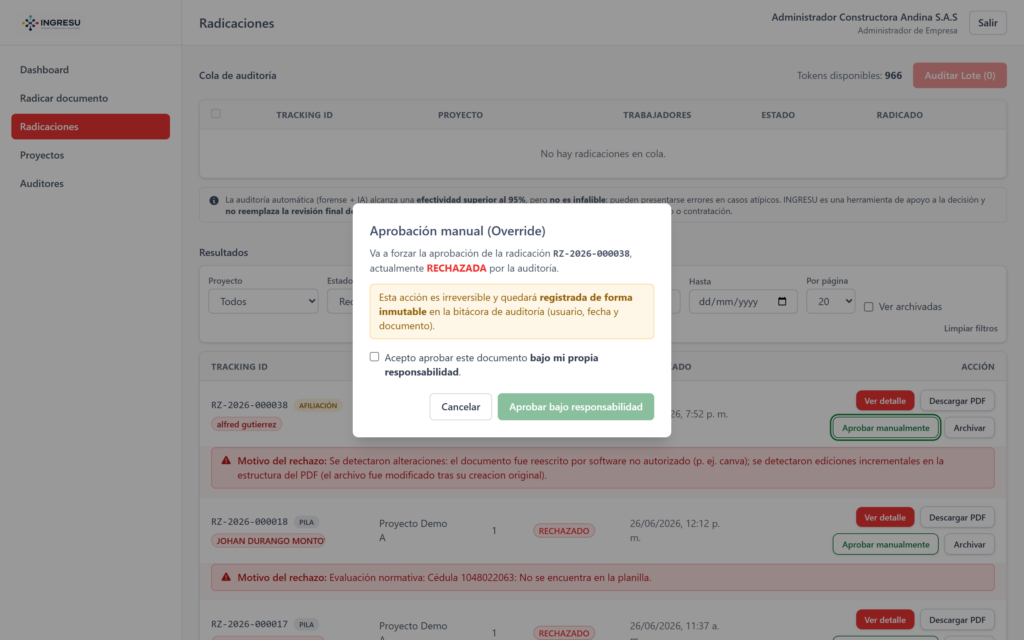
Task: Click the Hasta date input field
Action: [x=743, y=302]
